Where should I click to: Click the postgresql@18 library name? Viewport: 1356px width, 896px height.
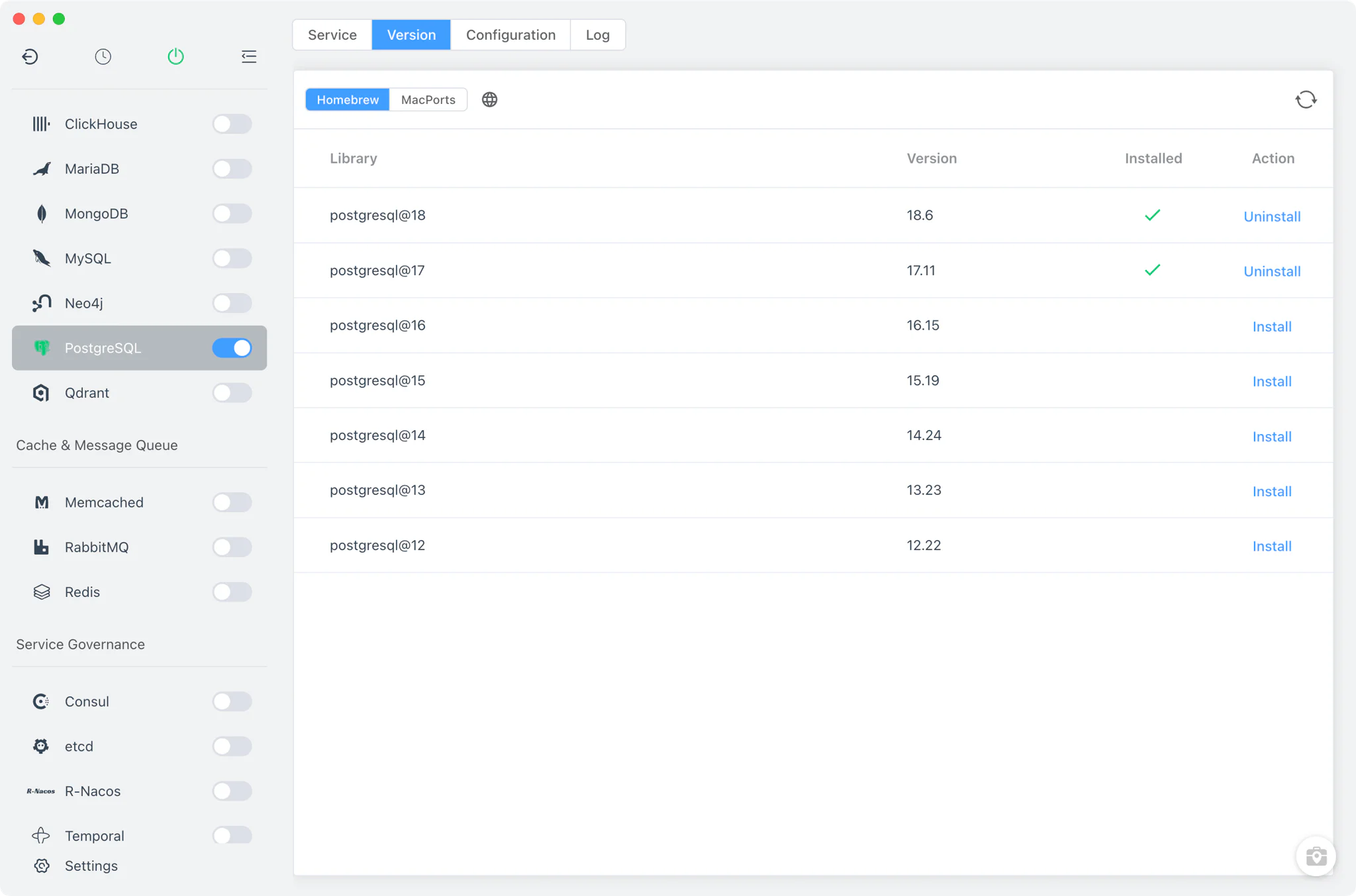[377, 216]
